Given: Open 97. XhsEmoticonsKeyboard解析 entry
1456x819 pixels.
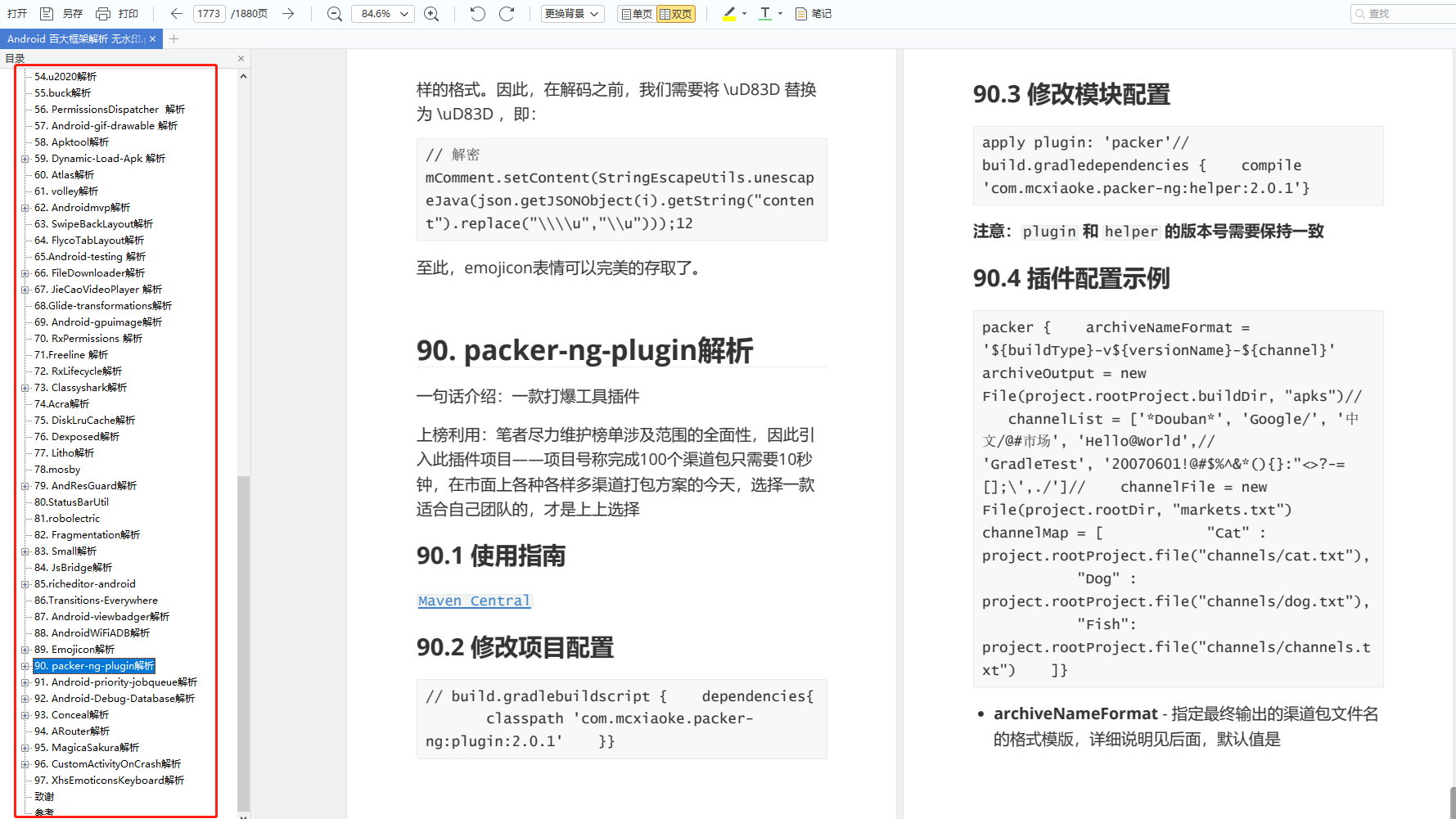Looking at the screenshot, I should [109, 781].
